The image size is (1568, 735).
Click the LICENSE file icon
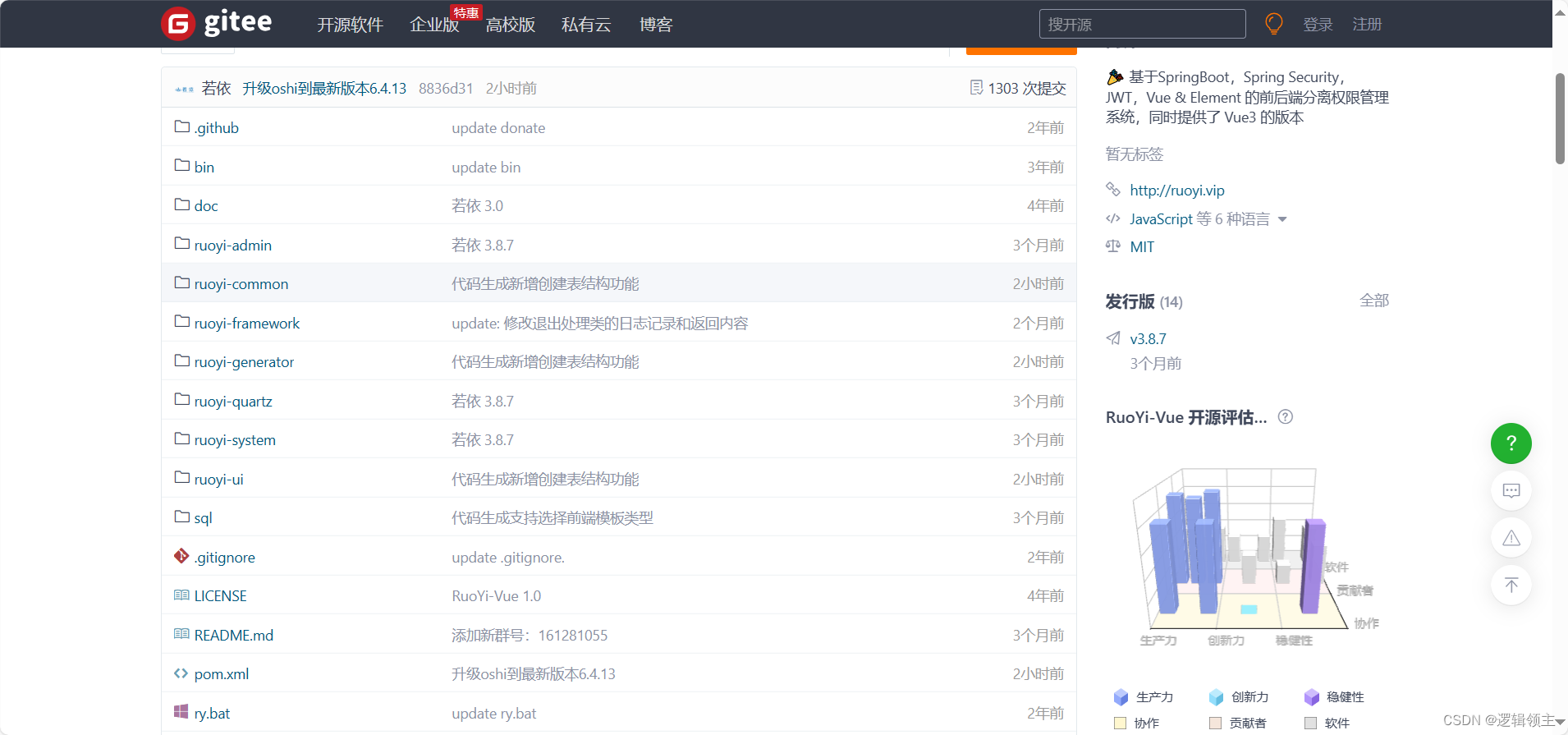coord(181,595)
